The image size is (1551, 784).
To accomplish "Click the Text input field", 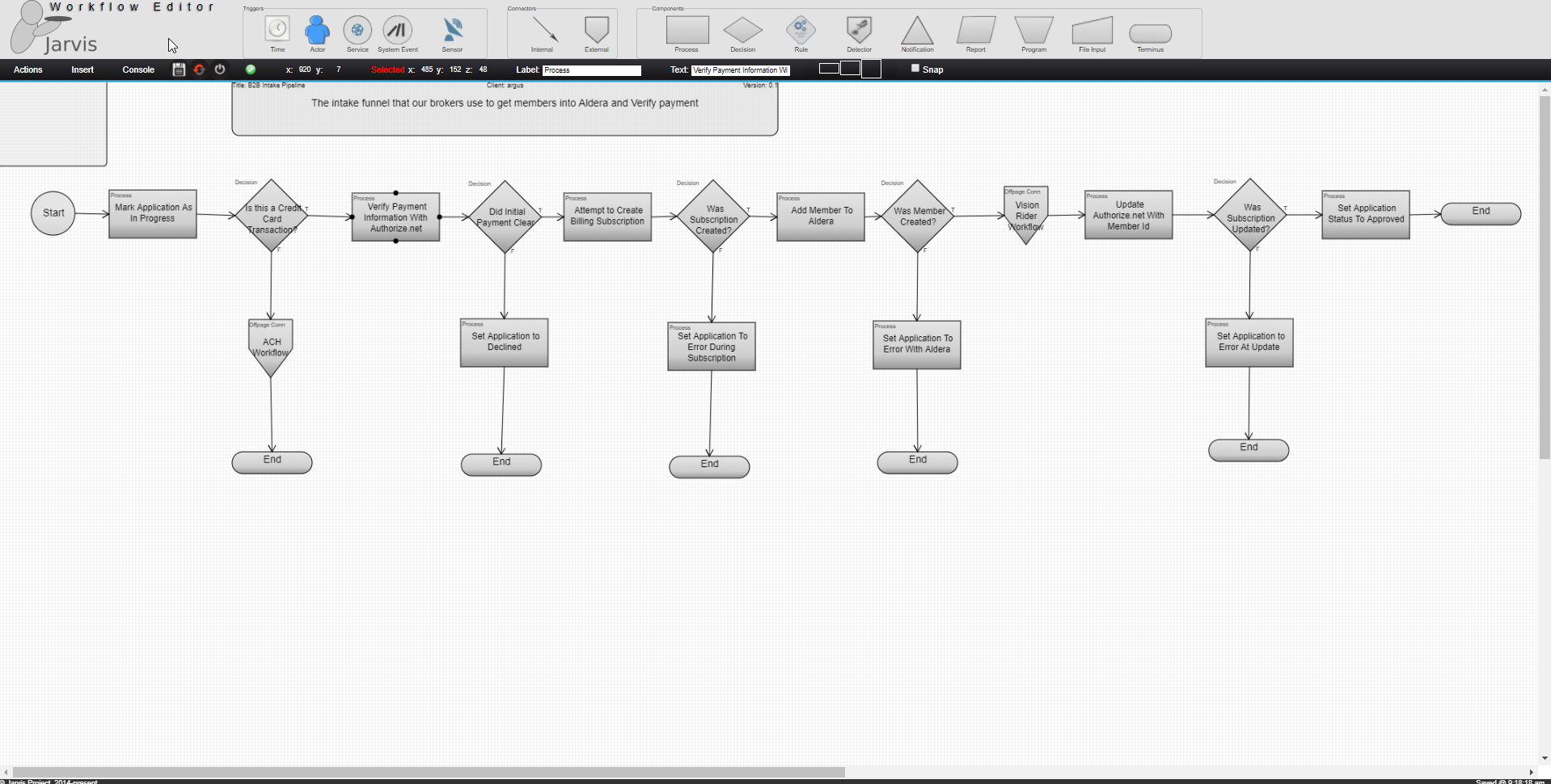I will 740,70.
